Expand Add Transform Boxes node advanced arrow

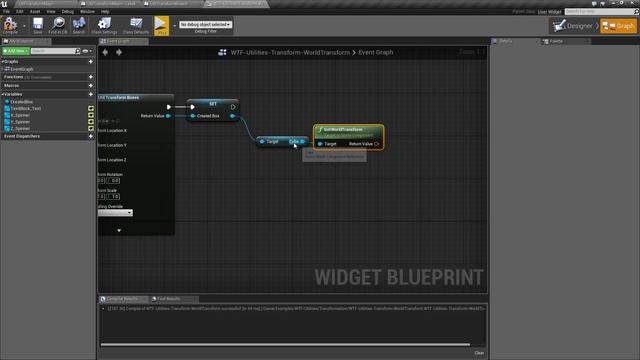(119, 231)
